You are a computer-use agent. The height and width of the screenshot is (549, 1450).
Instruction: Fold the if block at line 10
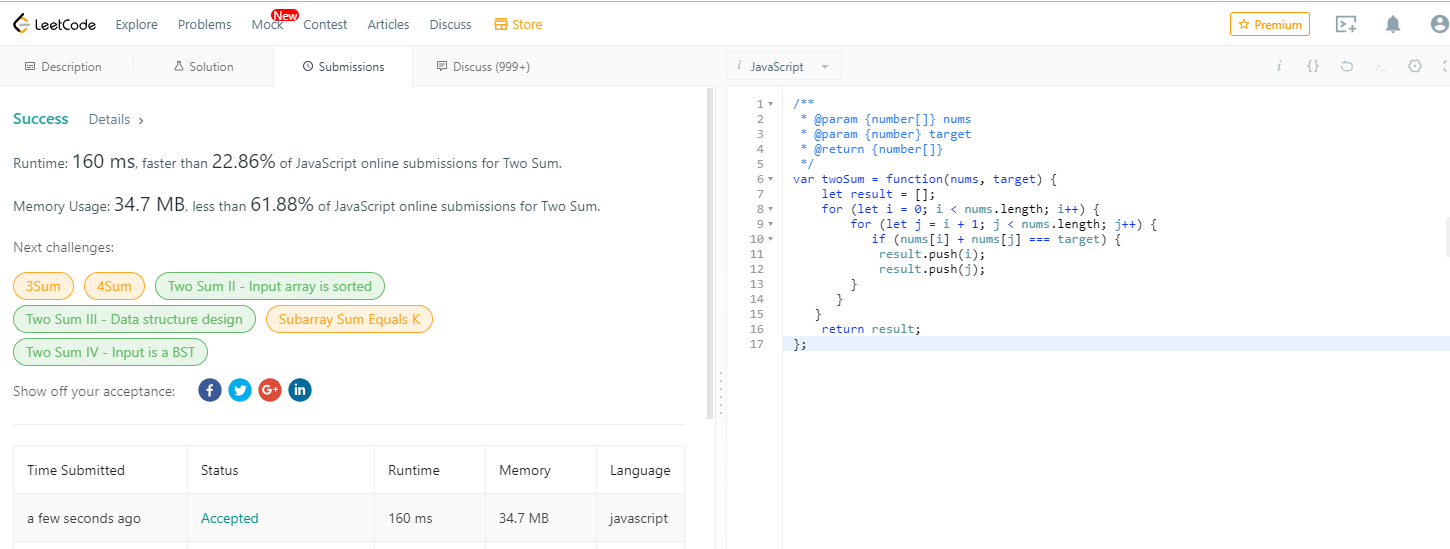(770, 239)
